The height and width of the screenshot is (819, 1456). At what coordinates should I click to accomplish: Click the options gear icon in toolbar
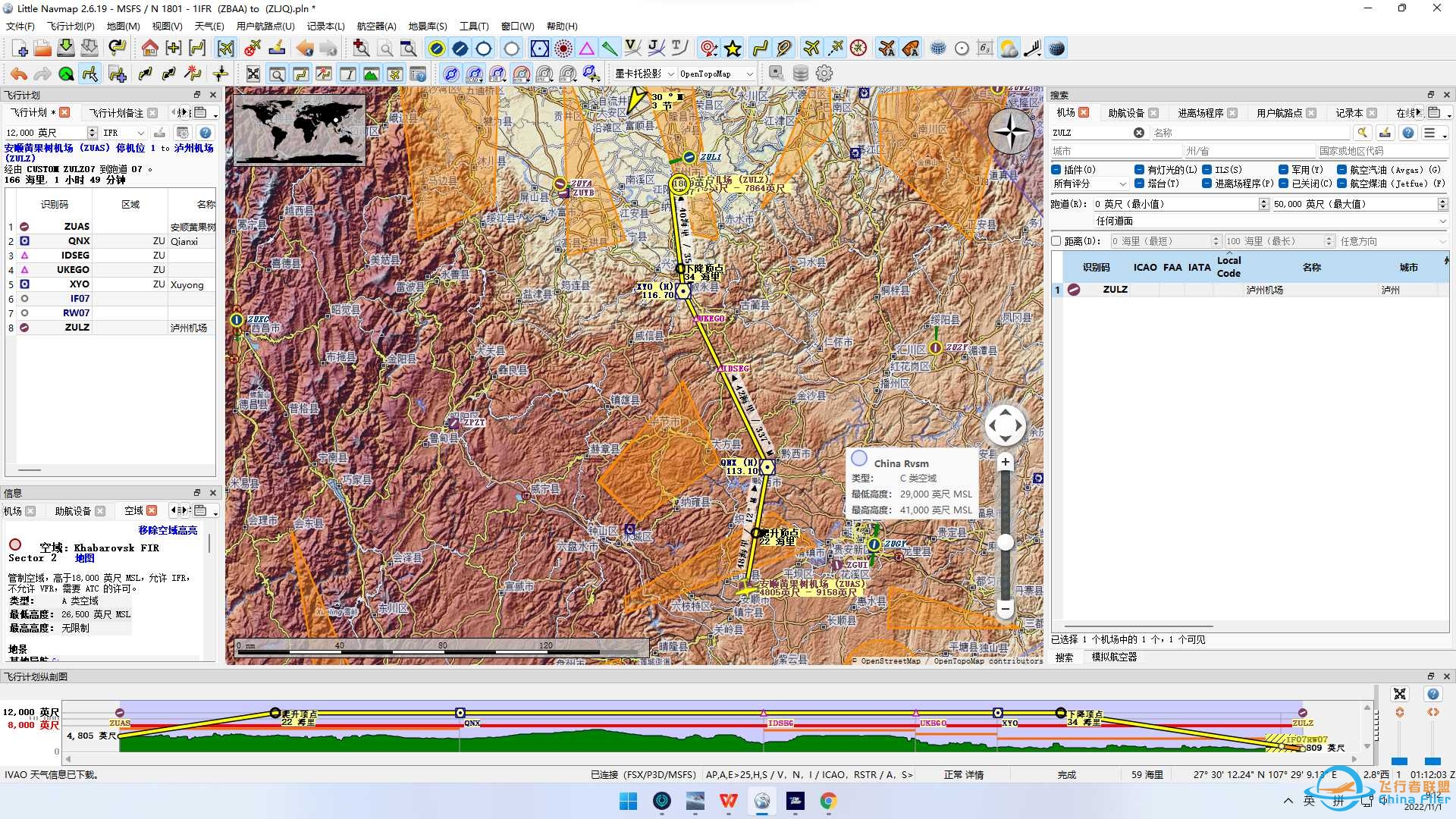[824, 74]
